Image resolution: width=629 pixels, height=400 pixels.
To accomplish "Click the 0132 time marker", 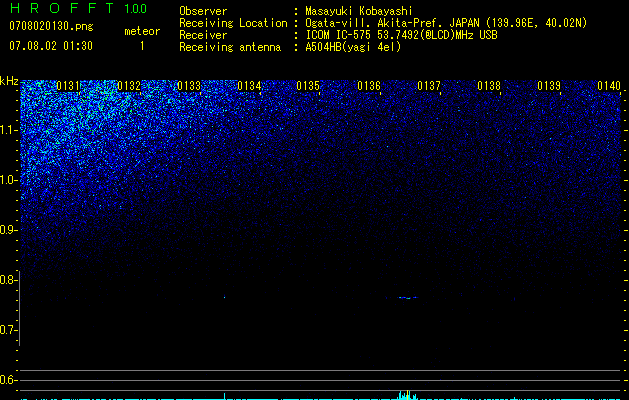I will coord(129,86).
